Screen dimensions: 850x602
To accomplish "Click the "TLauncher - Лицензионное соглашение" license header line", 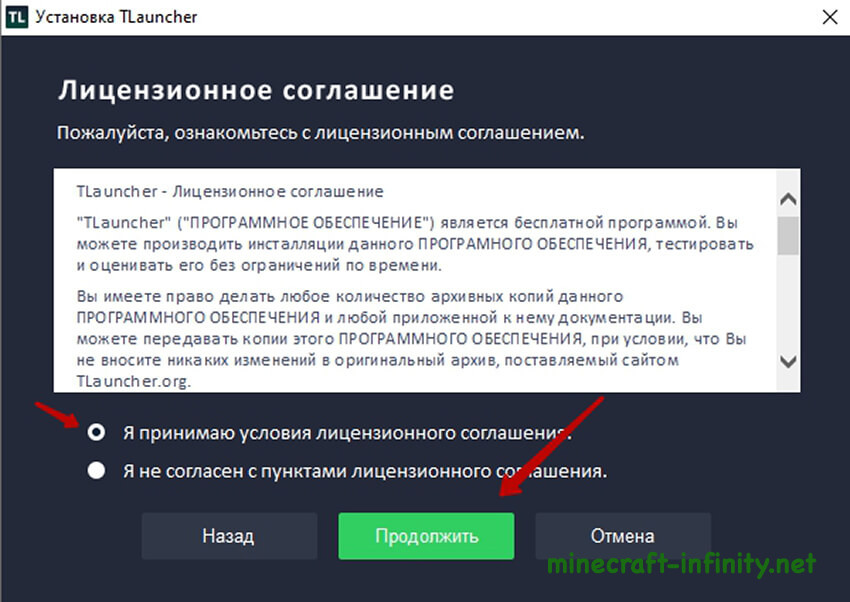I will (x=230, y=191).
